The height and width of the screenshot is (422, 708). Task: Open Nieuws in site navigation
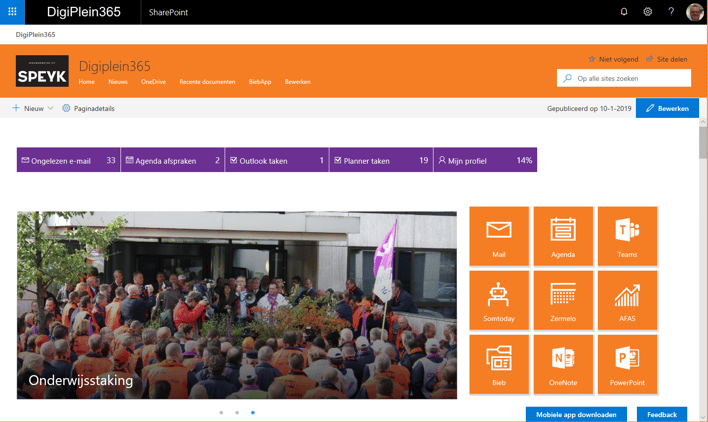118,82
